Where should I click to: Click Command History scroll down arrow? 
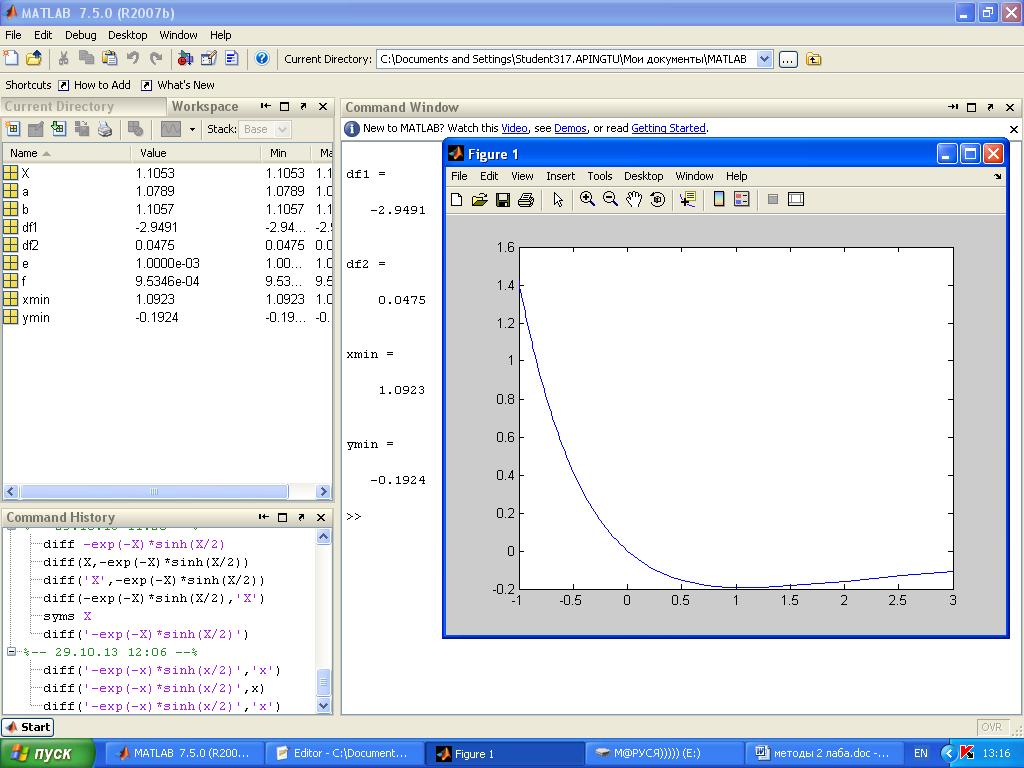323,705
